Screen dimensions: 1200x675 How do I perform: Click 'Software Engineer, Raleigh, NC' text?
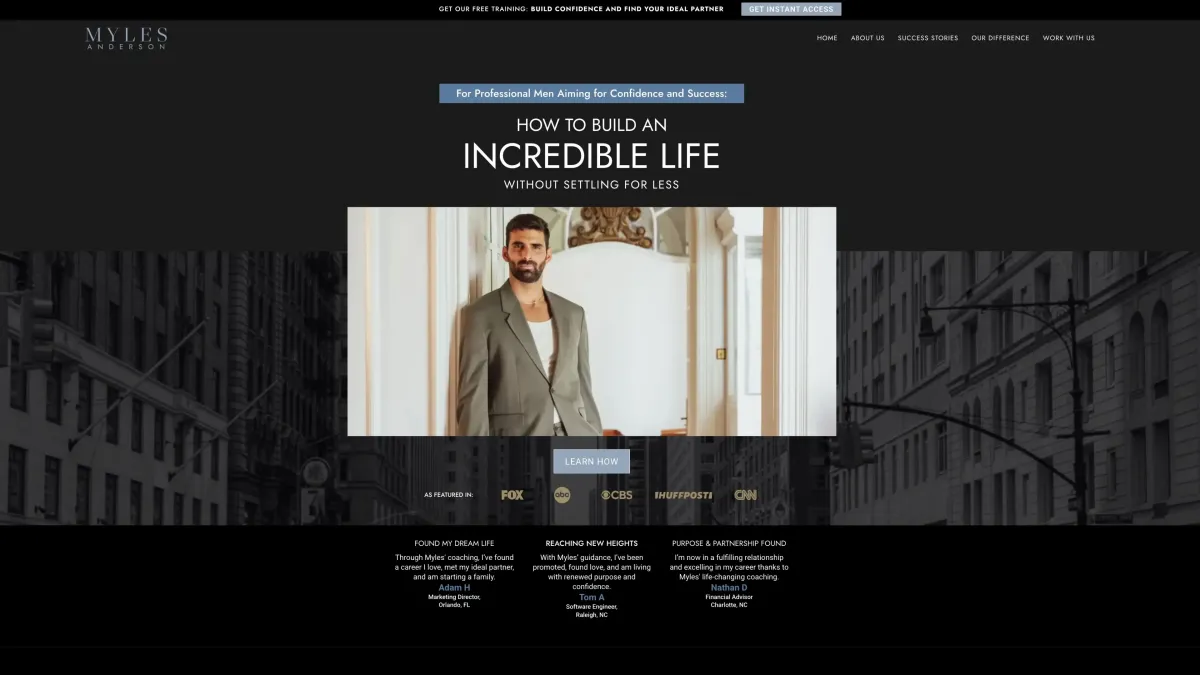[x=592, y=611]
